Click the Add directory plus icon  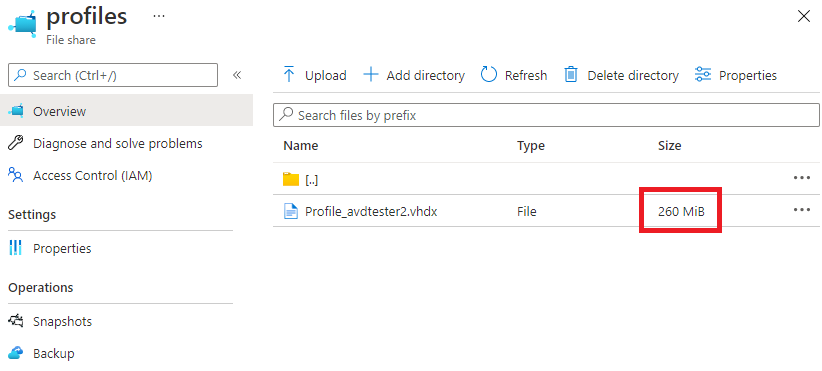[x=371, y=75]
